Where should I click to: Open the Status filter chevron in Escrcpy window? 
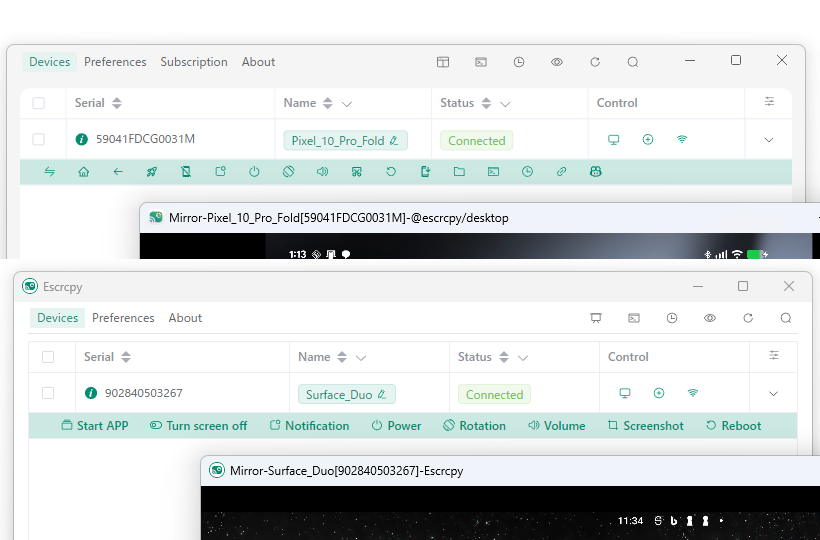(x=523, y=358)
